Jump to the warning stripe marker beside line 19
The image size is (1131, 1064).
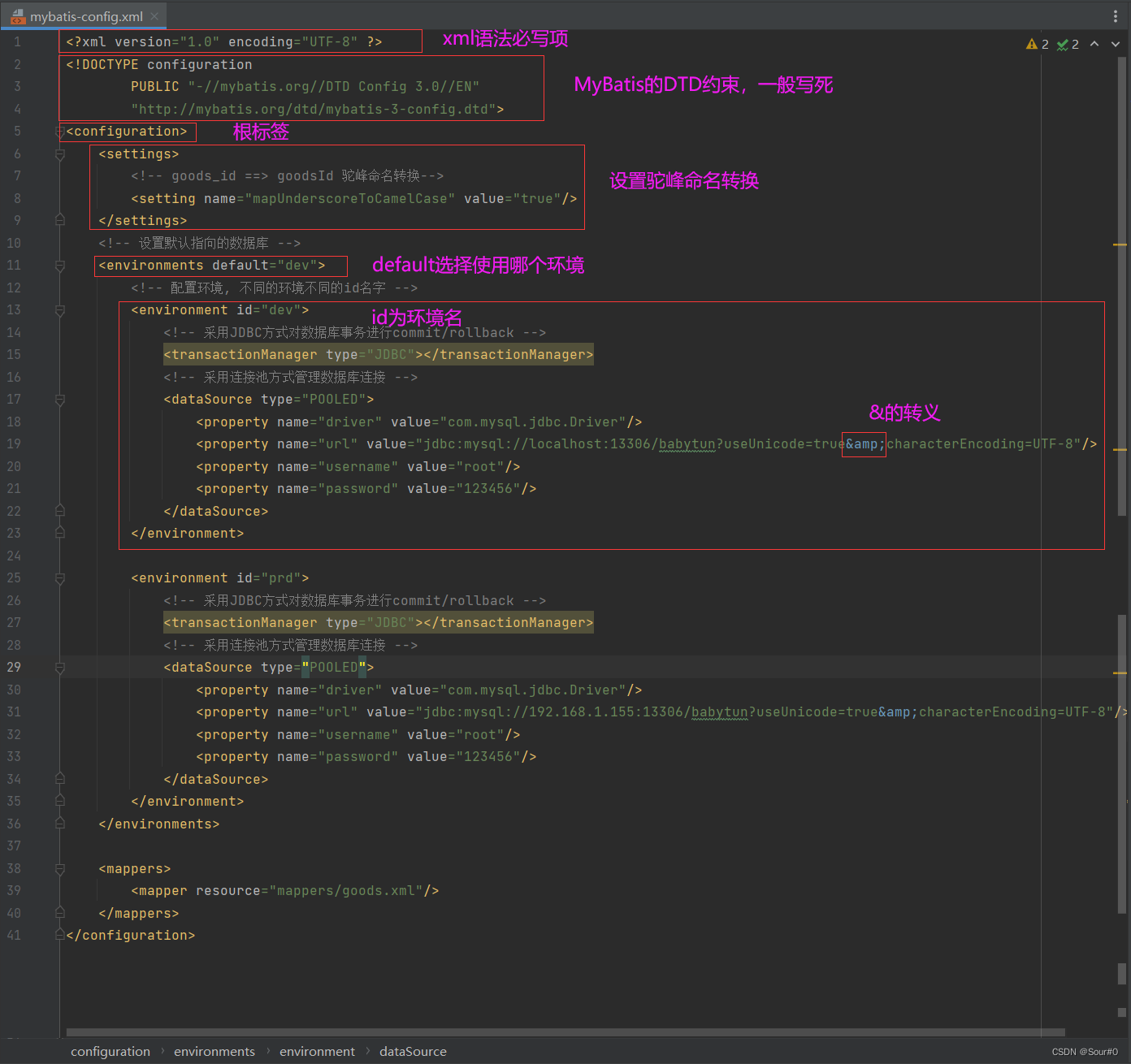click(x=1120, y=449)
